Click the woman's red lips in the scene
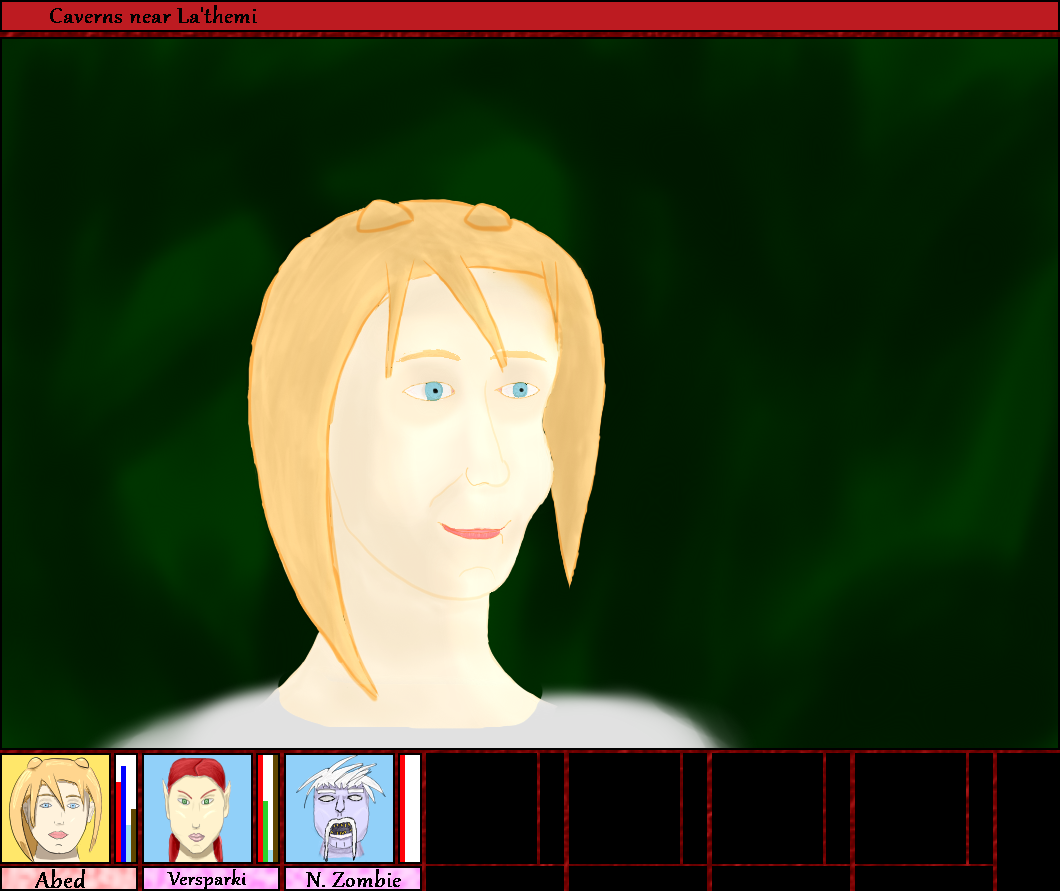This screenshot has width=1060, height=891. point(470,531)
